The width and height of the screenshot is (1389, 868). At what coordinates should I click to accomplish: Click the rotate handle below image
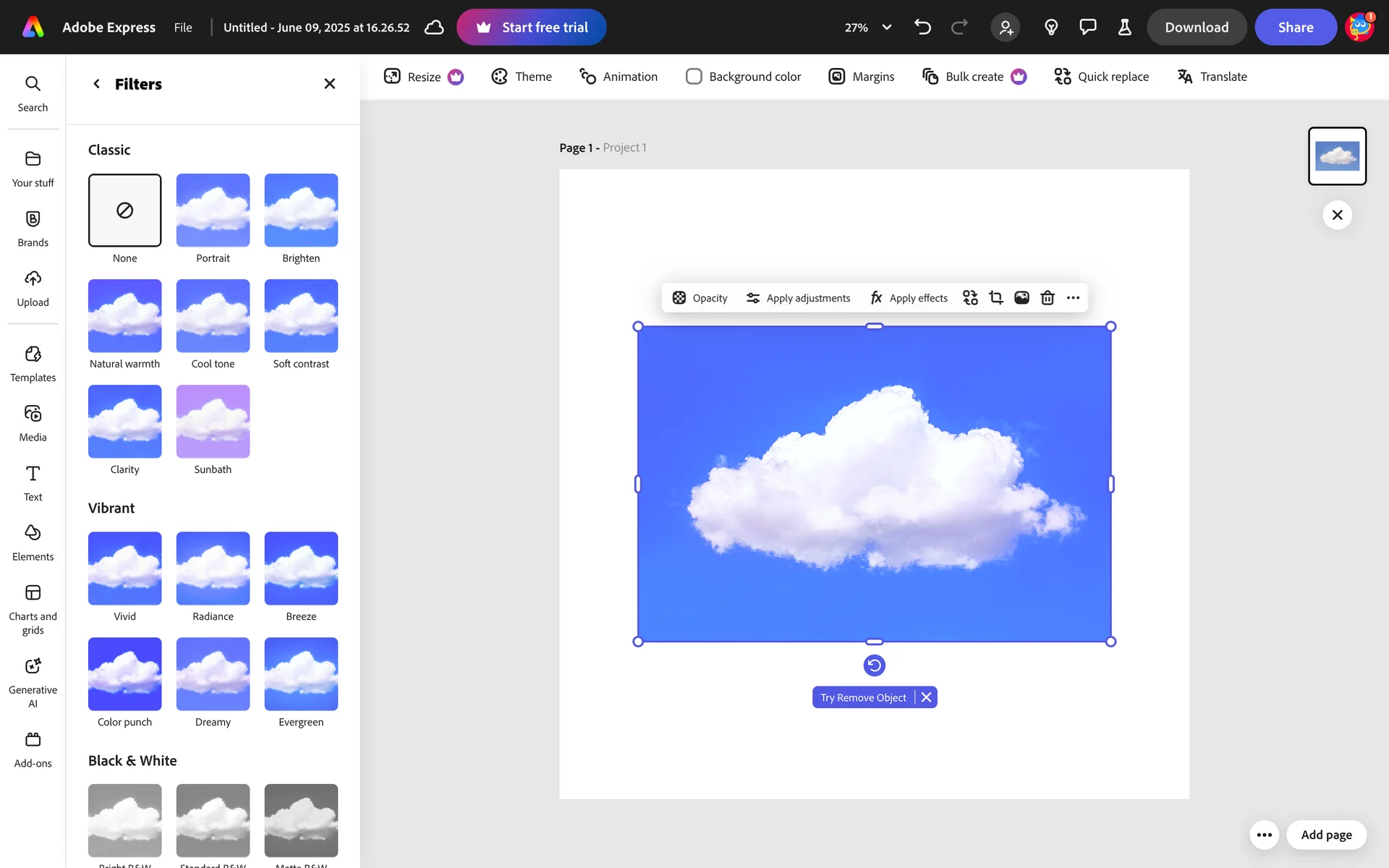pos(874,665)
